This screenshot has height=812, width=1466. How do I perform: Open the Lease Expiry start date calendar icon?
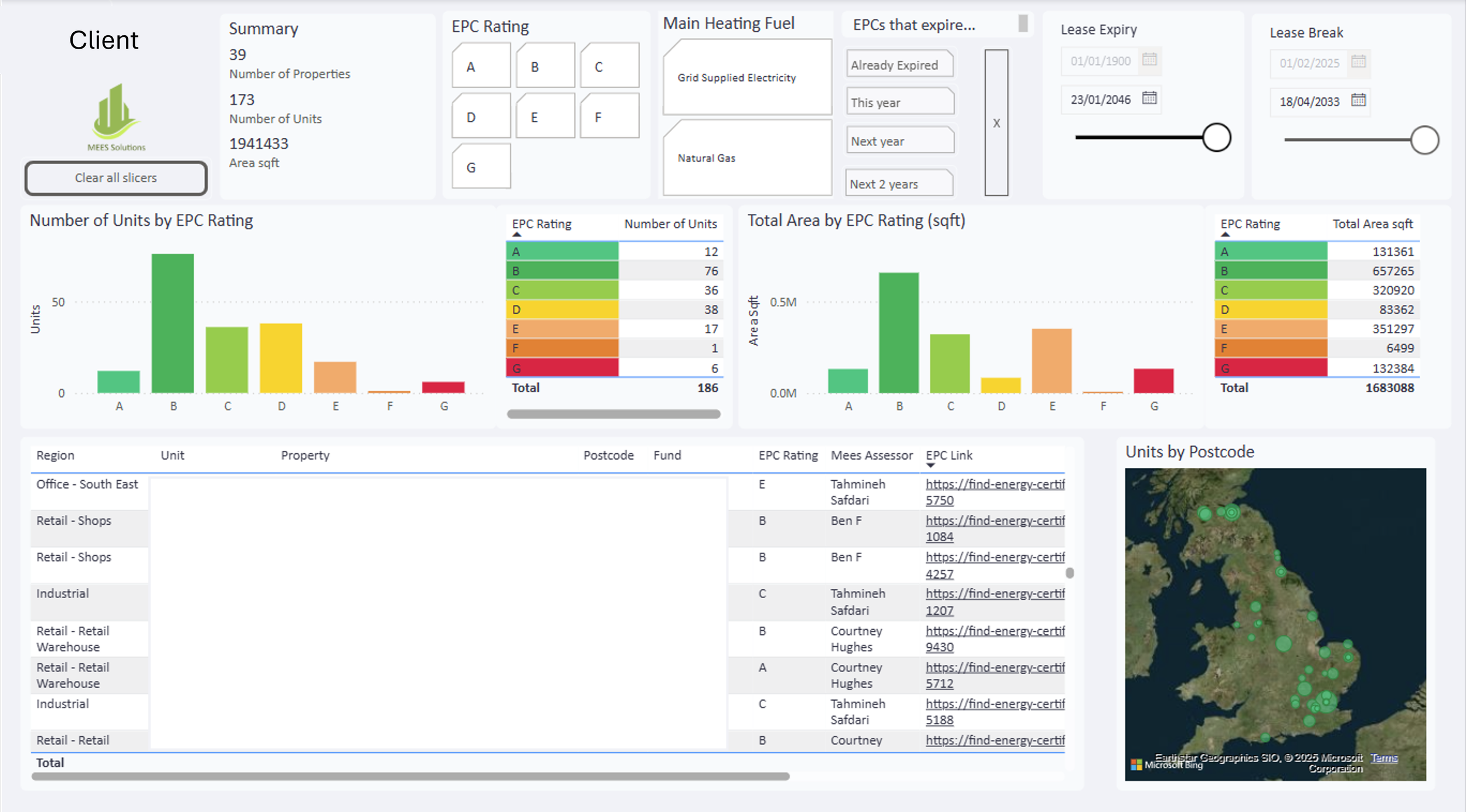[1148, 60]
